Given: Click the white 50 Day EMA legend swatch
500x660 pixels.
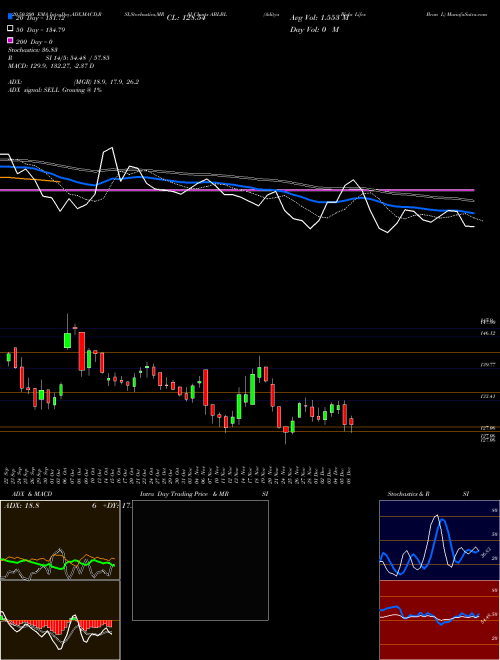Looking at the screenshot, I should [x=11, y=29].
